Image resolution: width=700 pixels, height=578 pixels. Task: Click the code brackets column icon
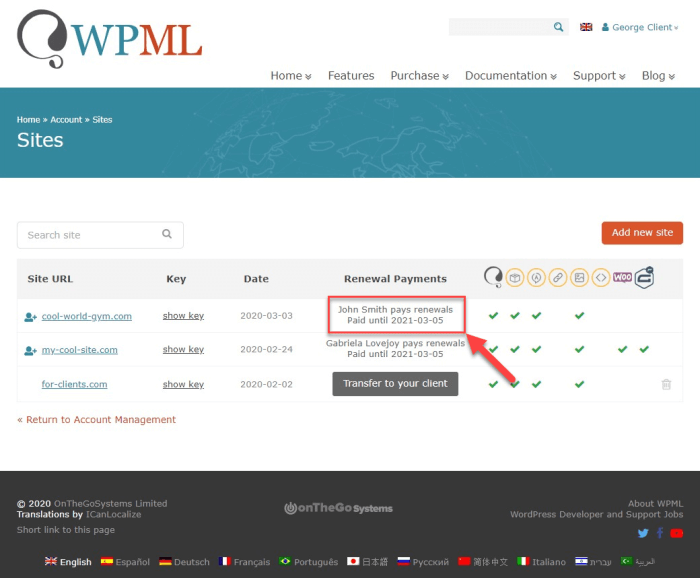pos(601,278)
